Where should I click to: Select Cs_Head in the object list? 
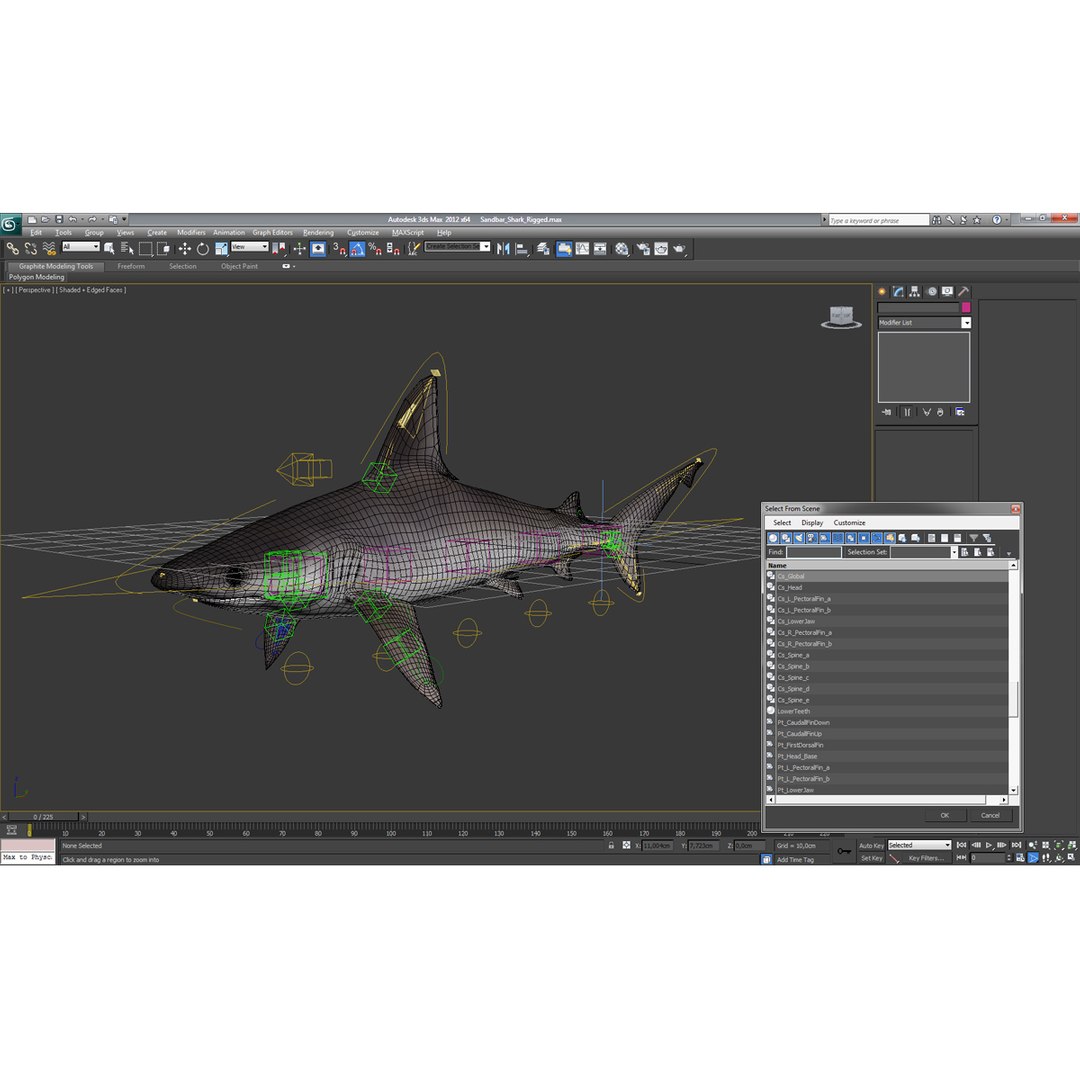click(x=789, y=588)
